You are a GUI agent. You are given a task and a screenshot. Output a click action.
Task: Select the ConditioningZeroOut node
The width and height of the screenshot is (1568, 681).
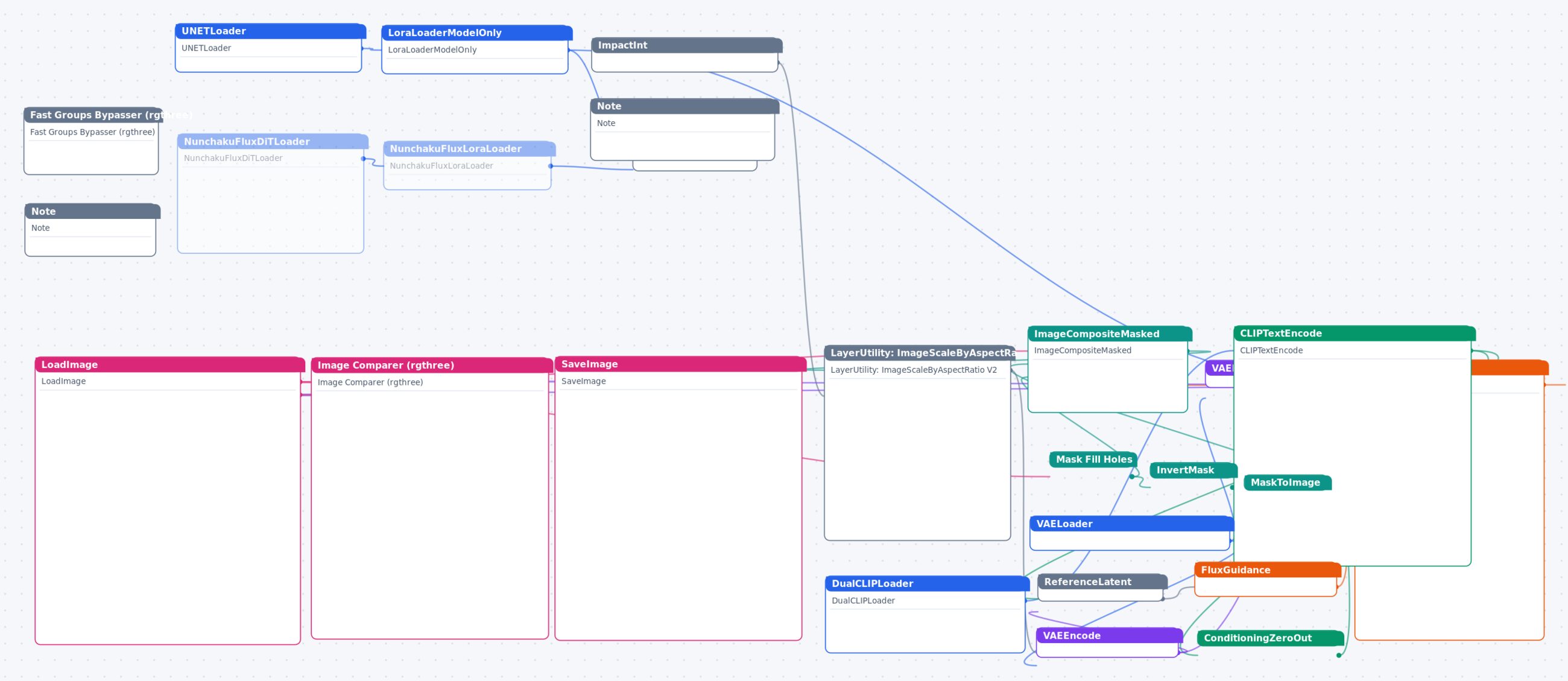[x=1270, y=638]
